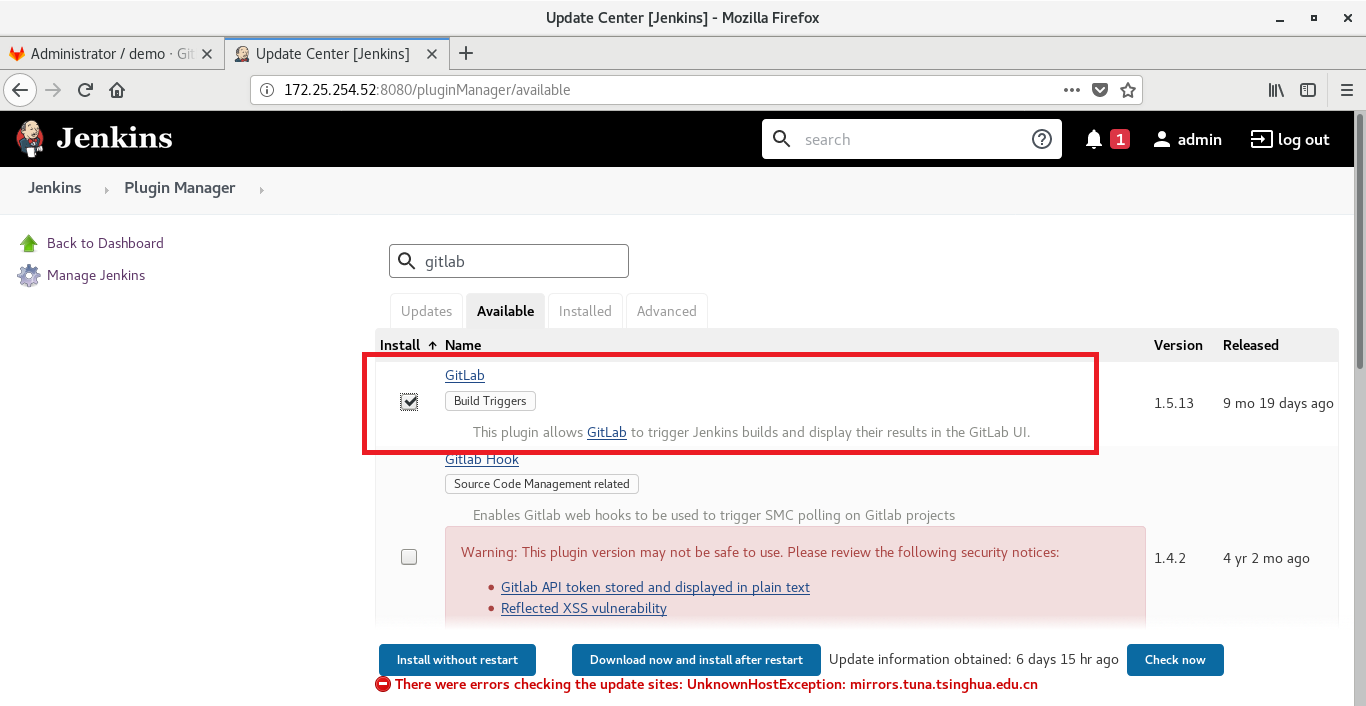Click the log out arrow icon

pyautogui.click(x=1261, y=140)
